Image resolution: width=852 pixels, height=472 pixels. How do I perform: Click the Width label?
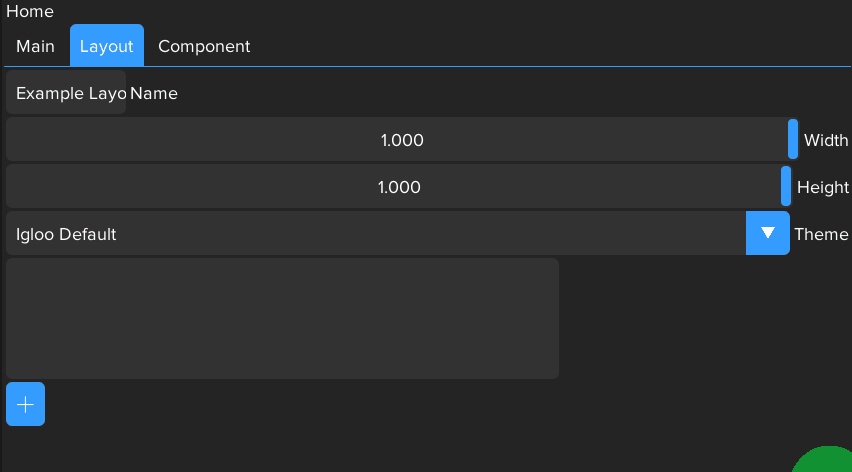click(826, 140)
